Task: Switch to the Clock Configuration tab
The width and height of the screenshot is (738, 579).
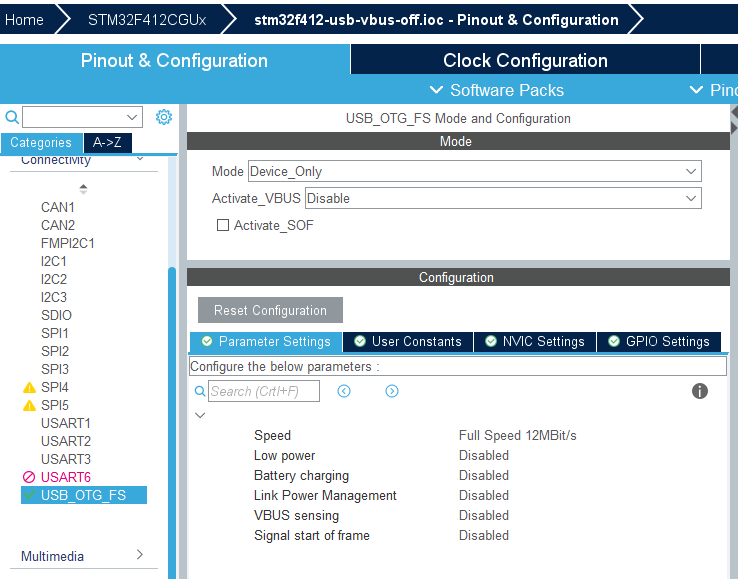Action: pos(525,60)
